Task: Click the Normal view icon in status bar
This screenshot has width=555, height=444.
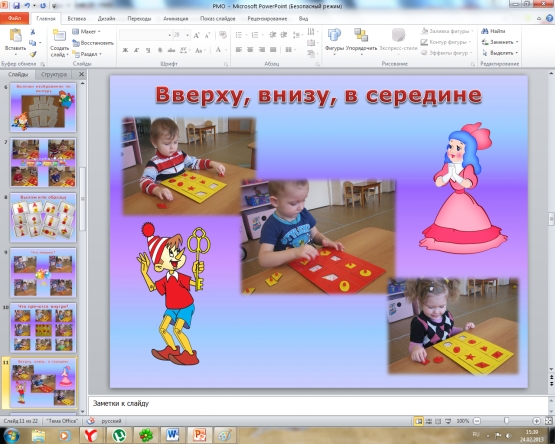Action: coord(419,421)
